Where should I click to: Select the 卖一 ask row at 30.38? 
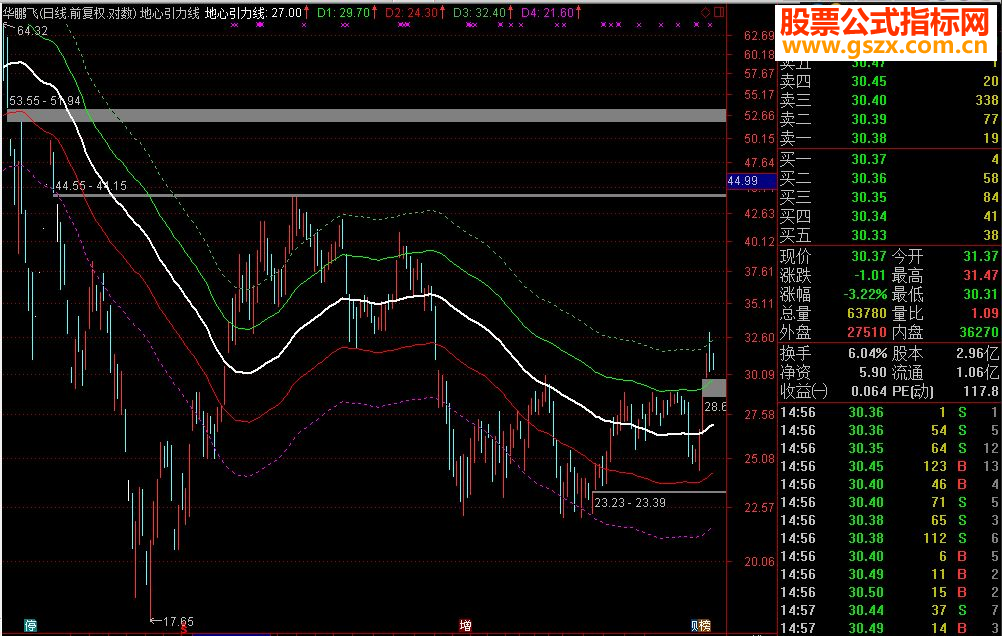[888, 138]
